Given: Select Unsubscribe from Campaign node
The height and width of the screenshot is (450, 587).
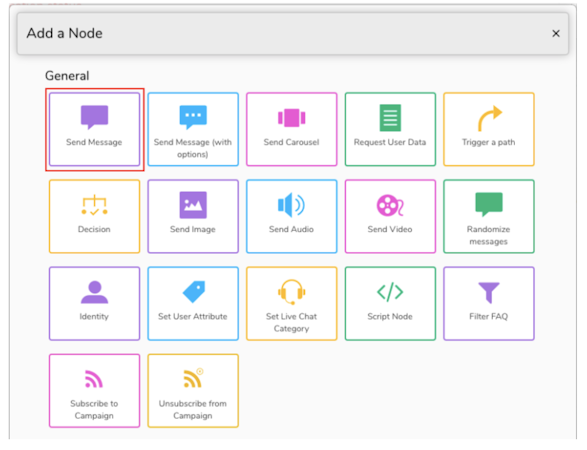Looking at the screenshot, I should [193, 391].
